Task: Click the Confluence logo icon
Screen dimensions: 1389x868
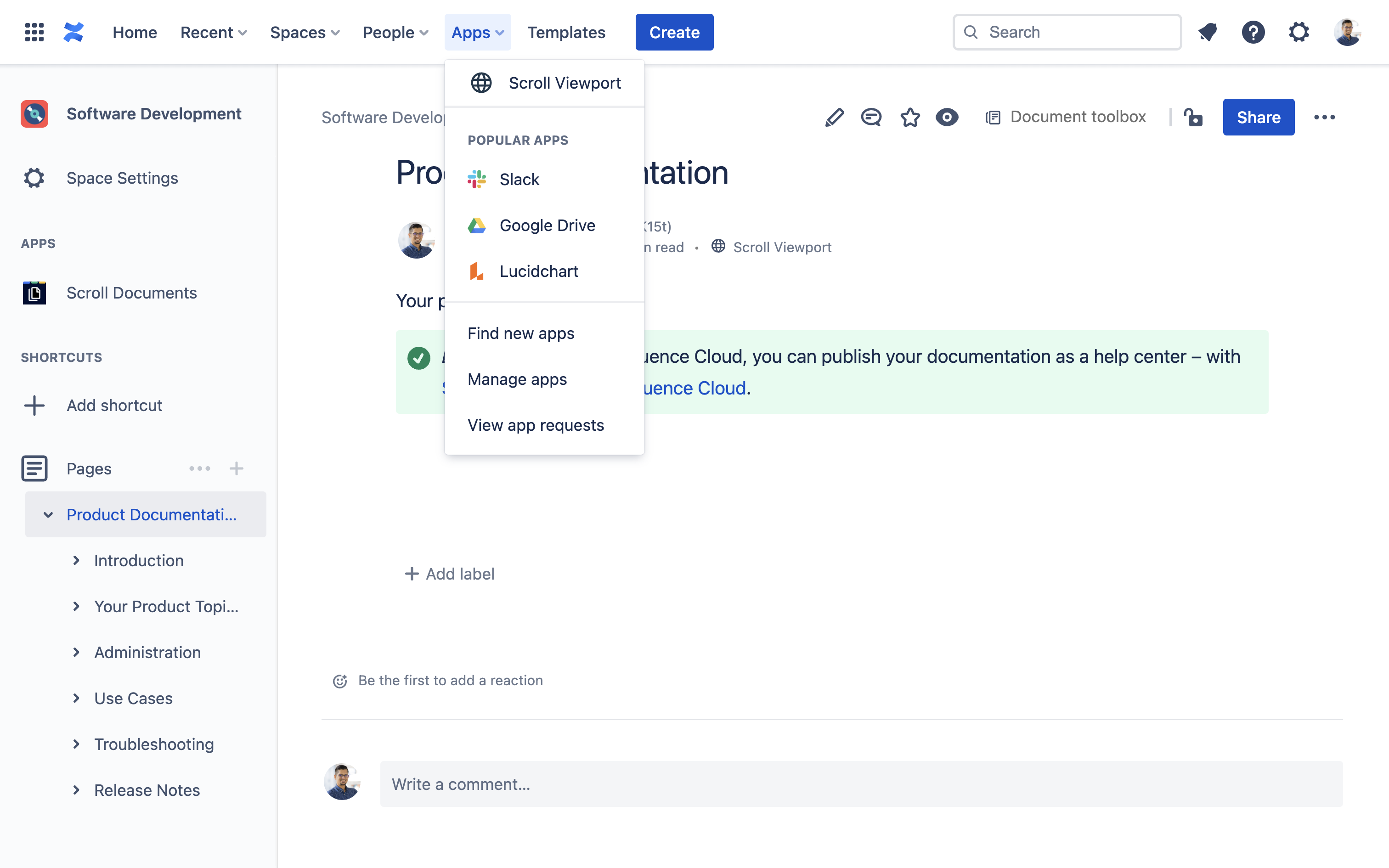Action: point(73,32)
